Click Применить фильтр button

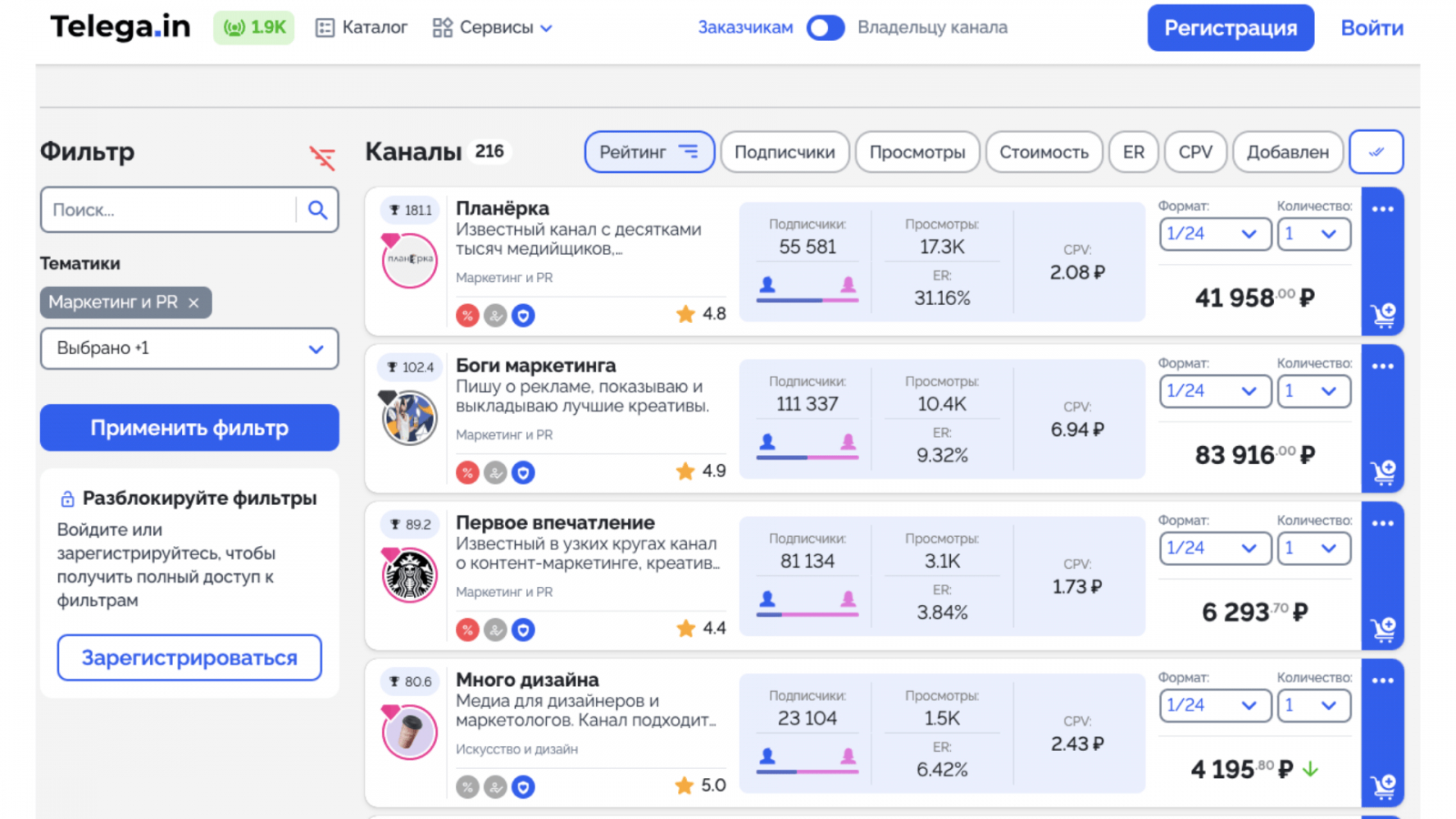(189, 428)
